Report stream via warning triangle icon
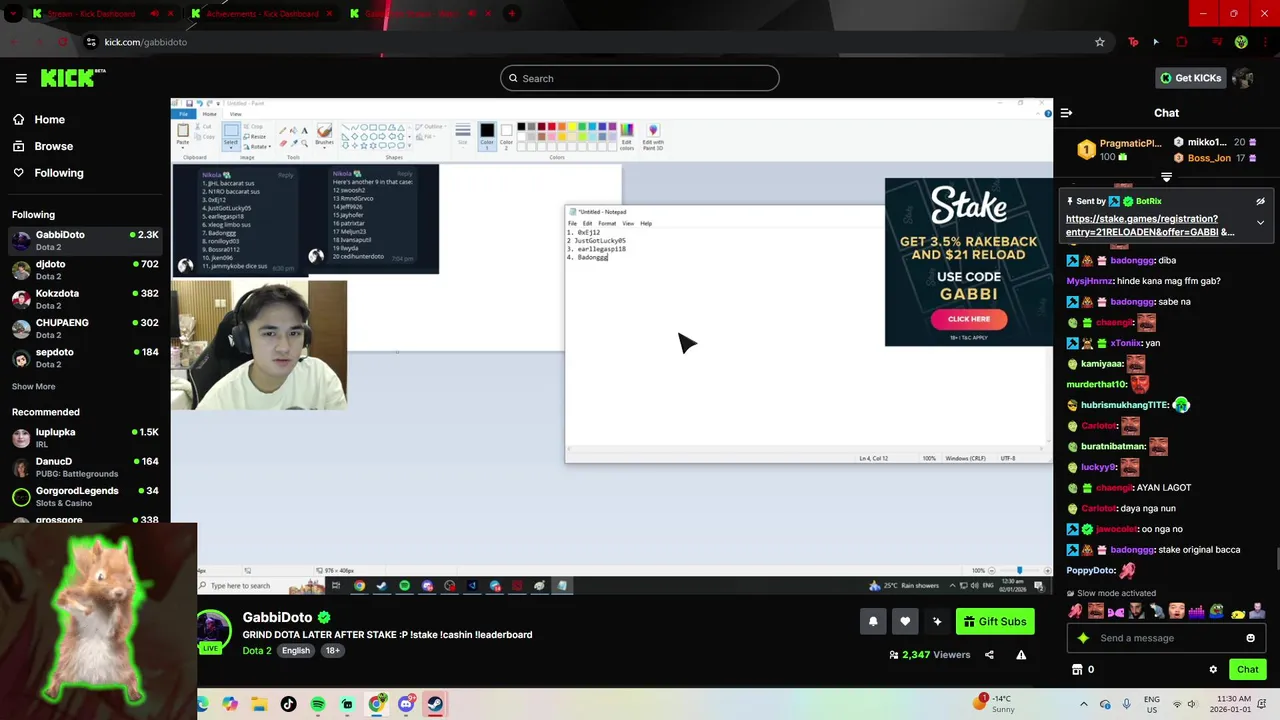This screenshot has width=1280, height=720. [1021, 655]
